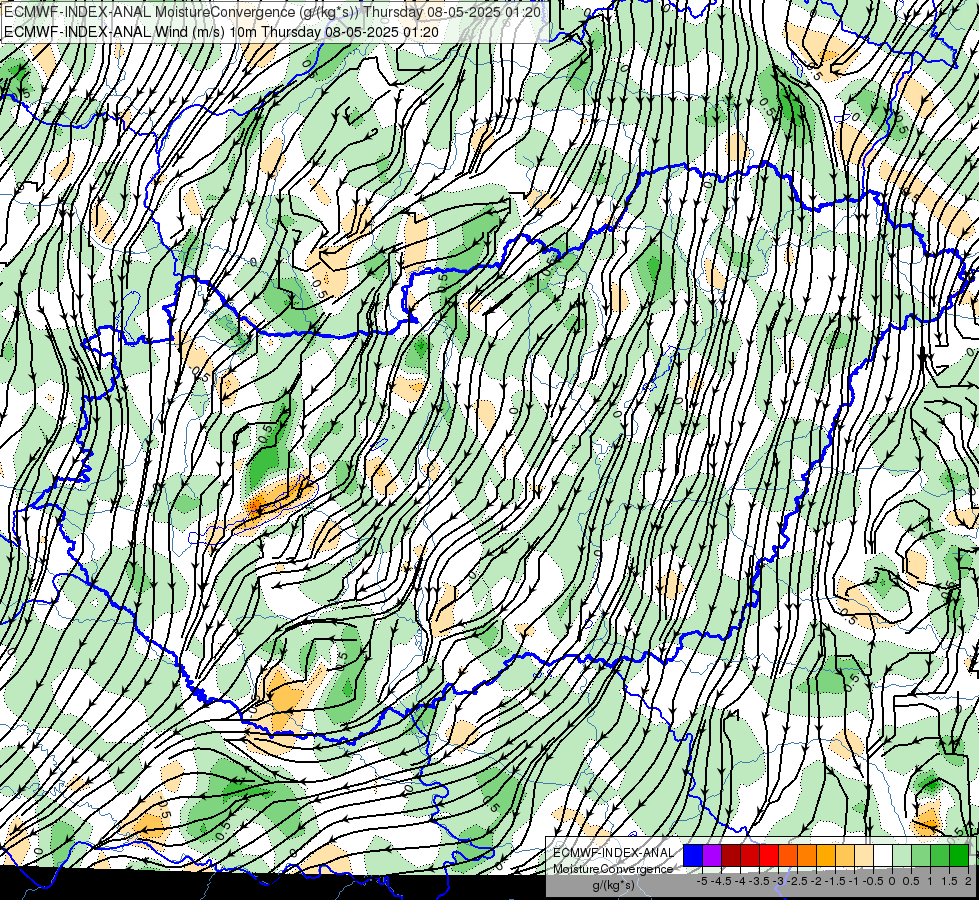Click the light orange swatch between -1.5 and -1
This screenshot has height=900, width=979.
(x=845, y=855)
